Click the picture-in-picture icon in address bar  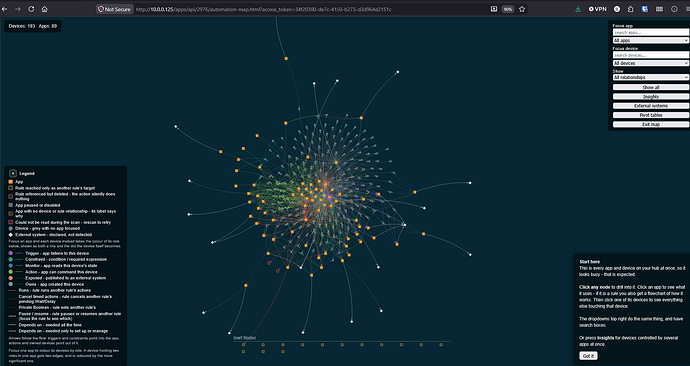[494, 9]
